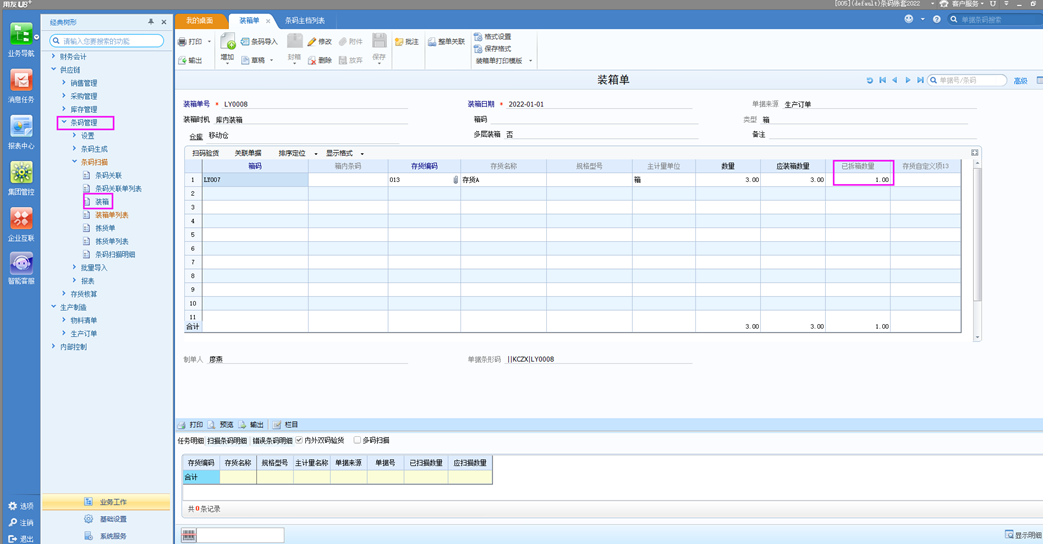Click the 草稿 draft icon

(x=245, y=61)
